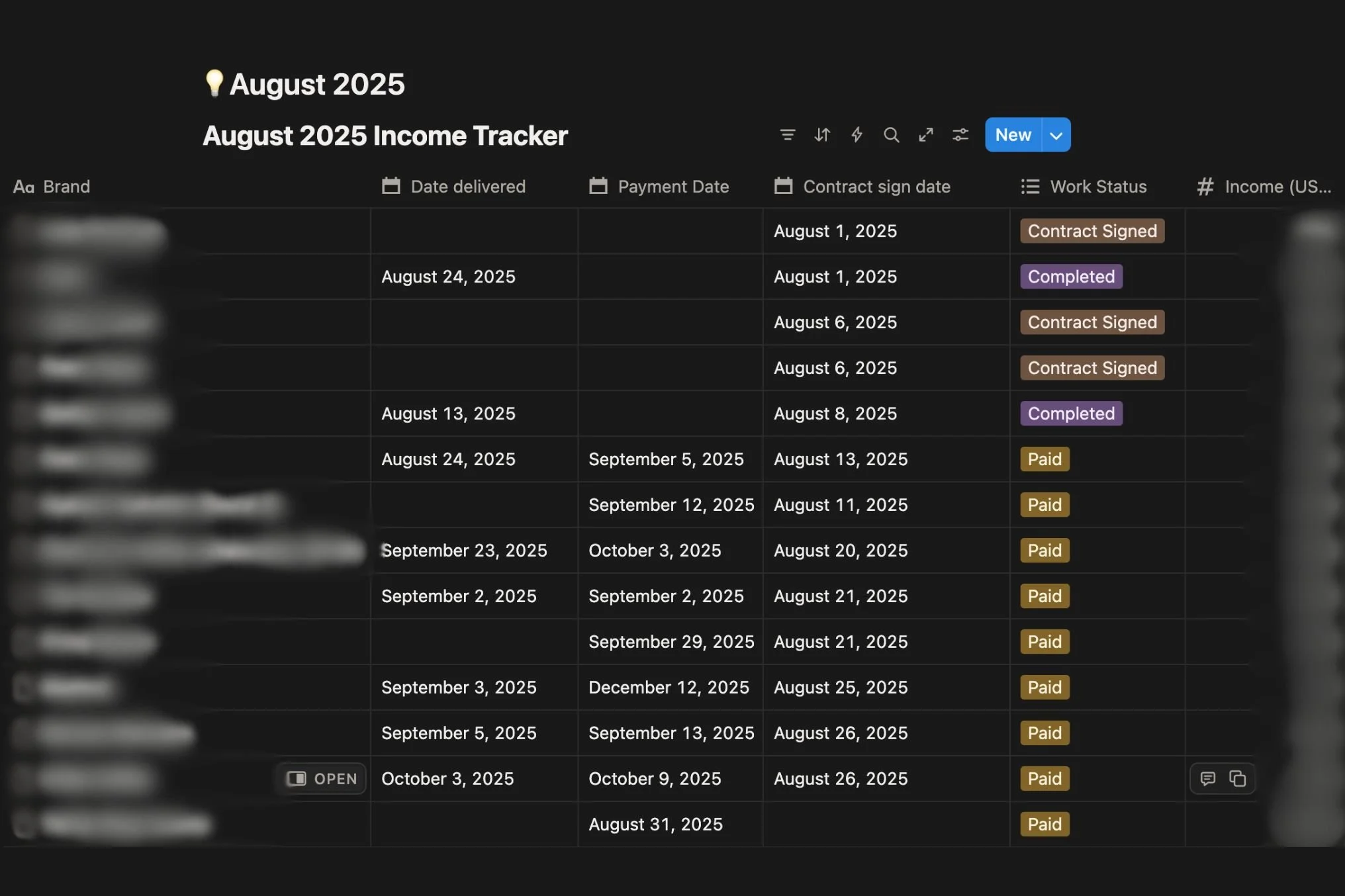
Task: Click the search magnifier icon
Action: [891, 135]
